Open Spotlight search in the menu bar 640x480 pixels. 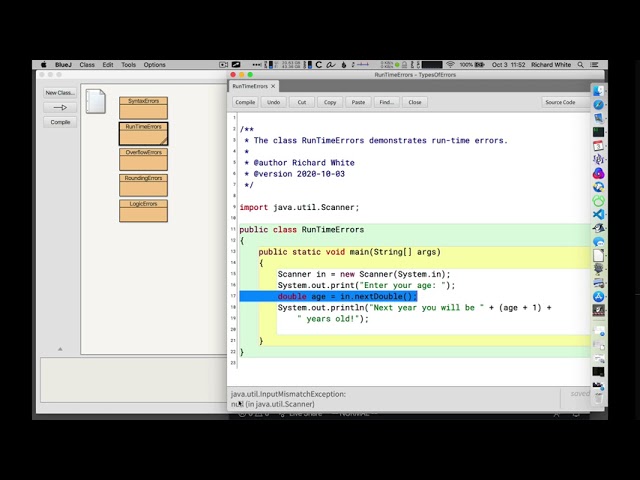[x=580, y=64]
